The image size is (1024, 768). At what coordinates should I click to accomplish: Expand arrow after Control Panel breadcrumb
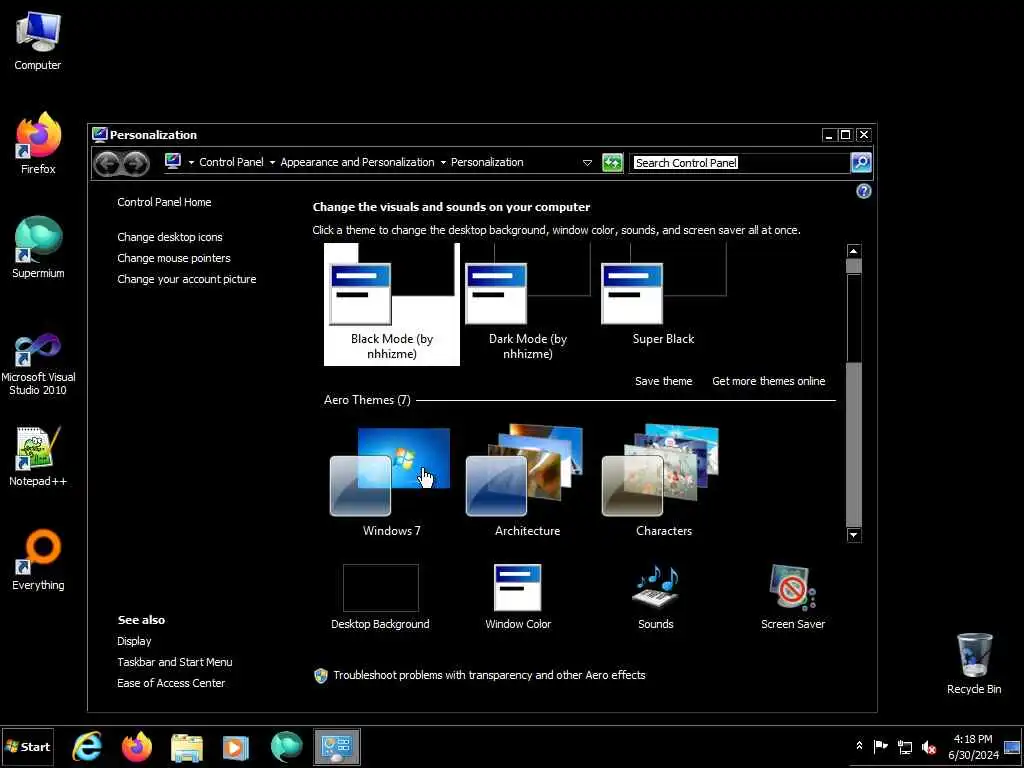coord(272,163)
